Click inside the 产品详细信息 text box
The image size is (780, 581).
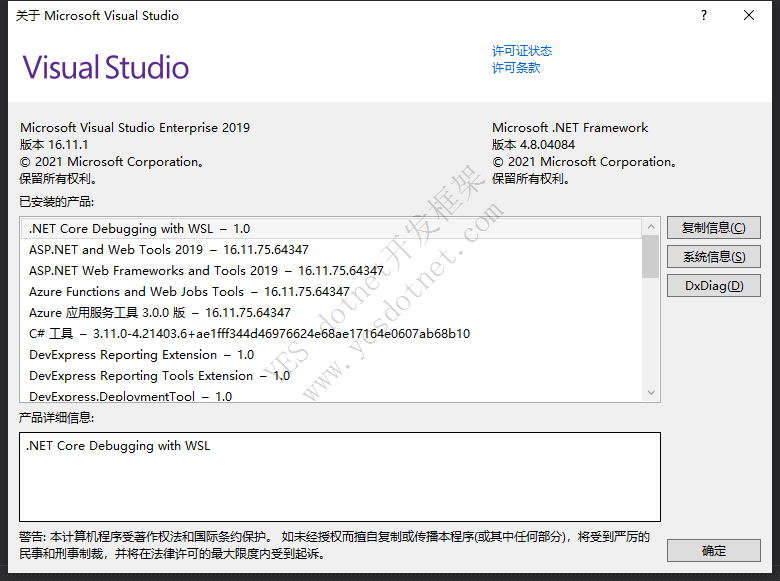pyautogui.click(x=340, y=477)
